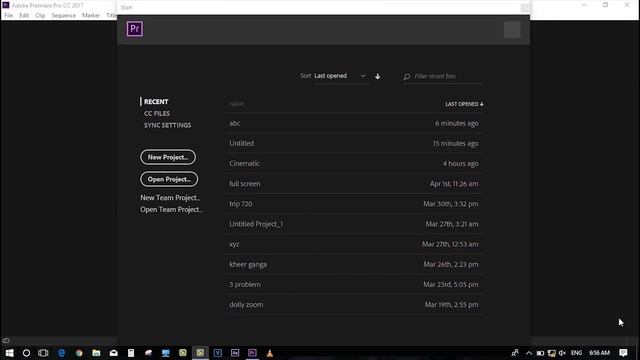Select the RECENT tab
Screen dimensions: 640x360
156,102
